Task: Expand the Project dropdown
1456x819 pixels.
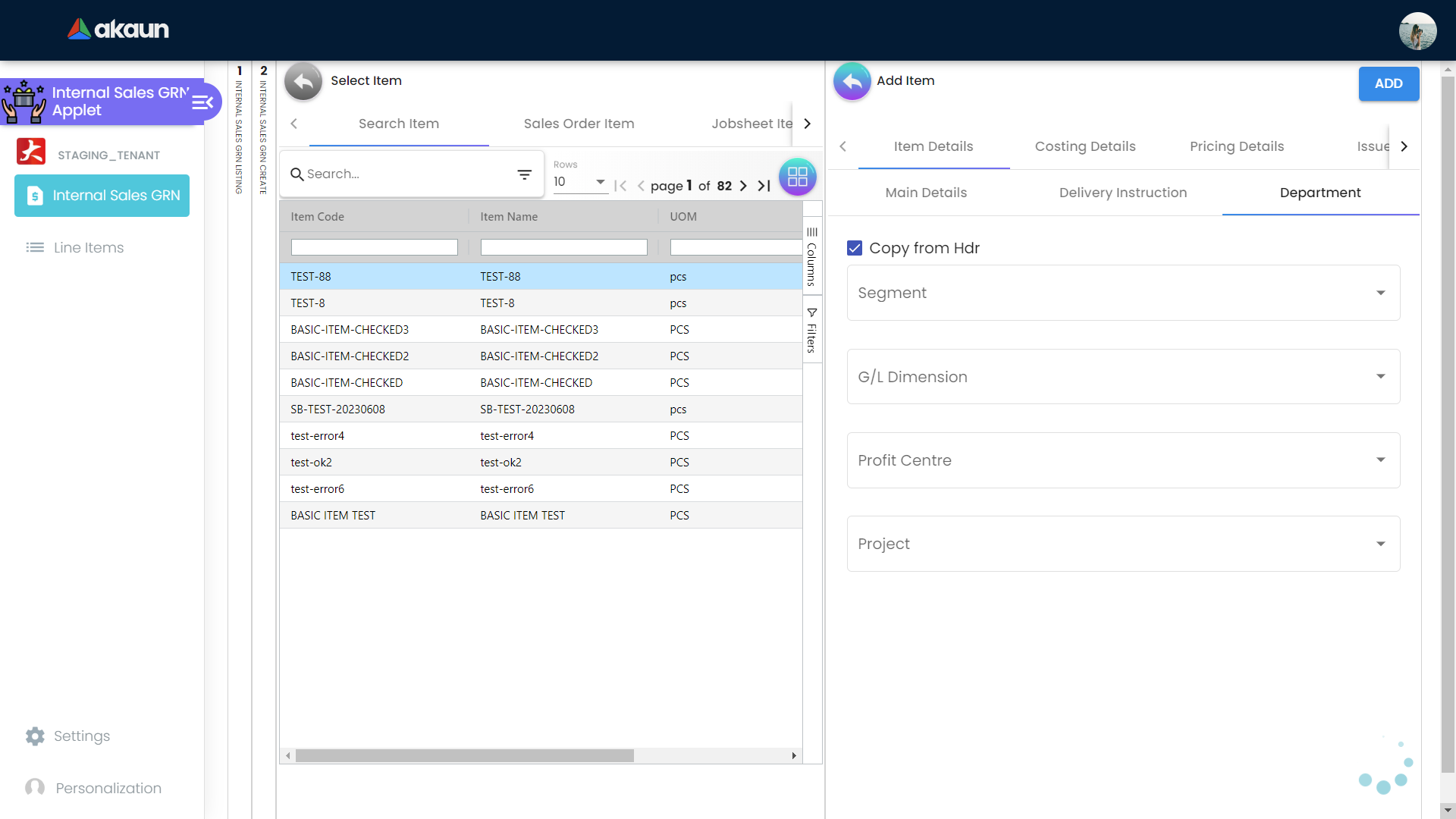Action: coord(1380,544)
